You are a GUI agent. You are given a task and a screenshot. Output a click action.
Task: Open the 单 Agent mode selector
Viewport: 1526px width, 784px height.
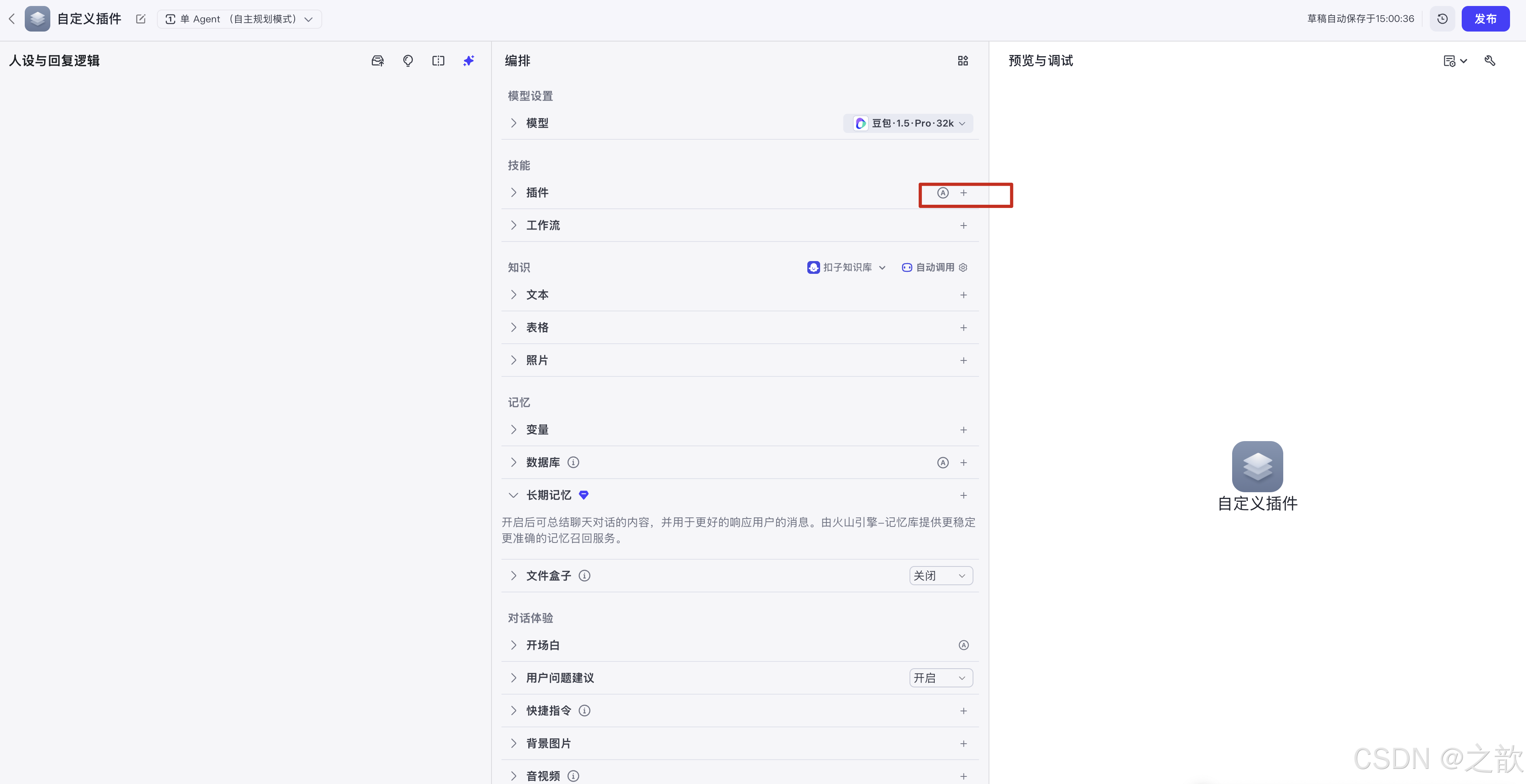point(239,19)
